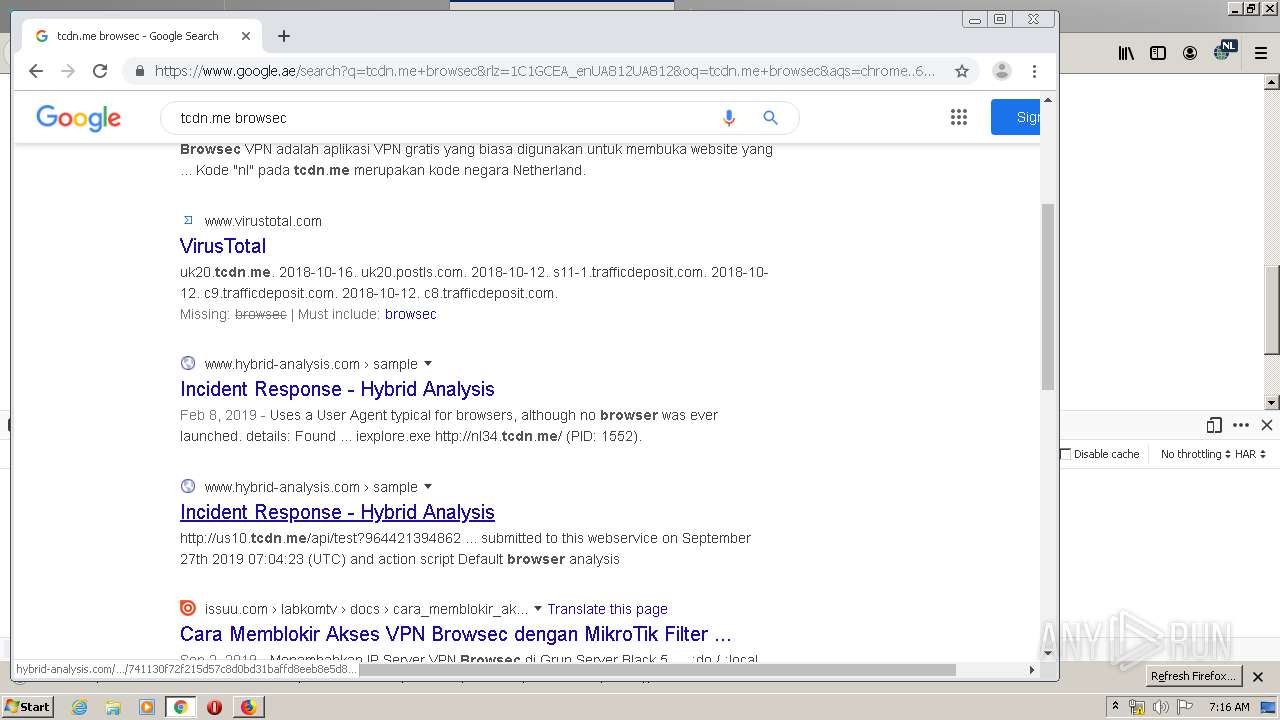The height and width of the screenshot is (720, 1280).
Task: Open the VirusTotal result
Action: point(223,246)
